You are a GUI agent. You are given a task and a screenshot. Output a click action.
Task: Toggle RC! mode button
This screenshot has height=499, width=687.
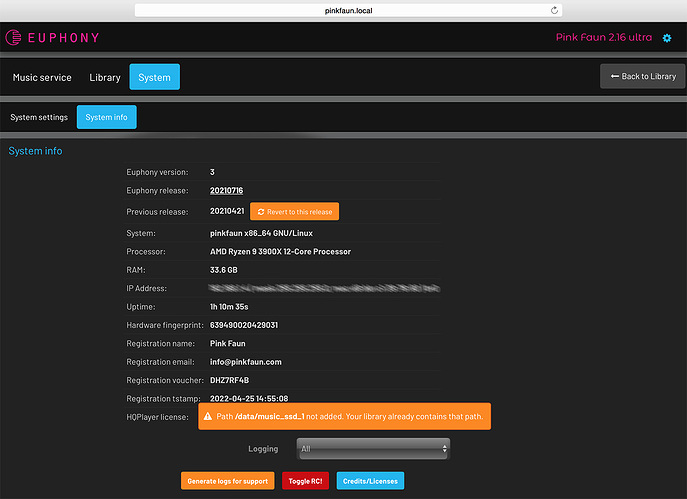[x=305, y=481]
